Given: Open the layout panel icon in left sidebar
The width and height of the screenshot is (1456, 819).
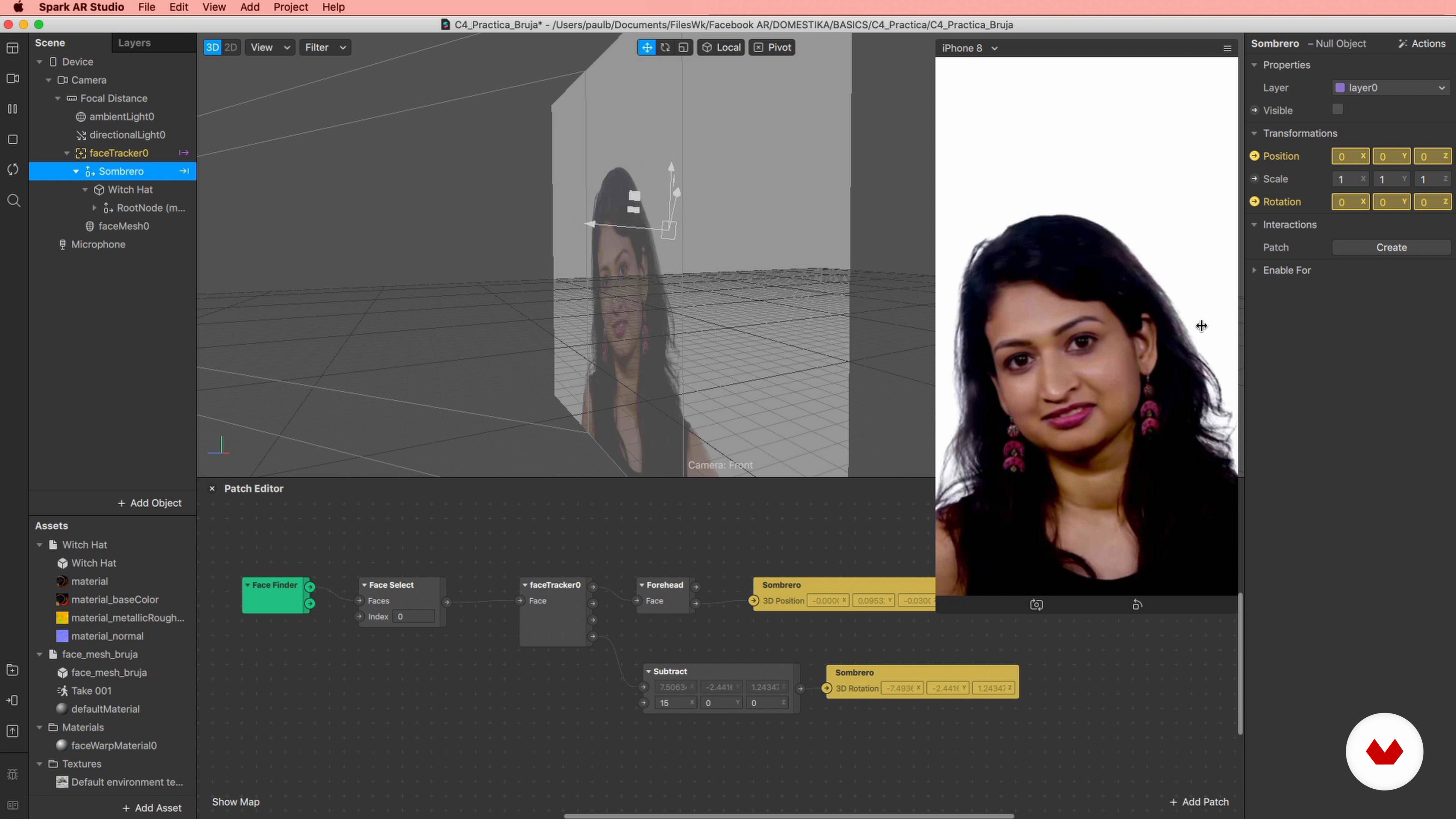Looking at the screenshot, I should click(x=13, y=48).
